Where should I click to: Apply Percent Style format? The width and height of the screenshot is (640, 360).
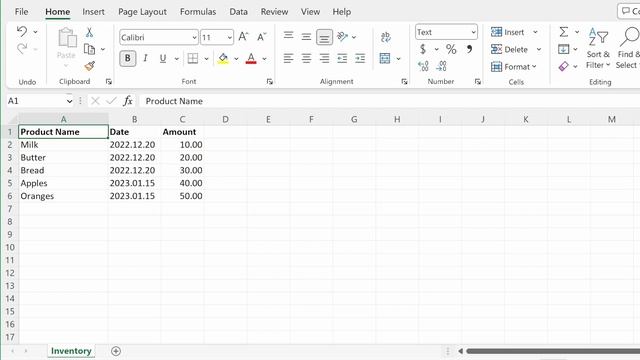tap(451, 49)
